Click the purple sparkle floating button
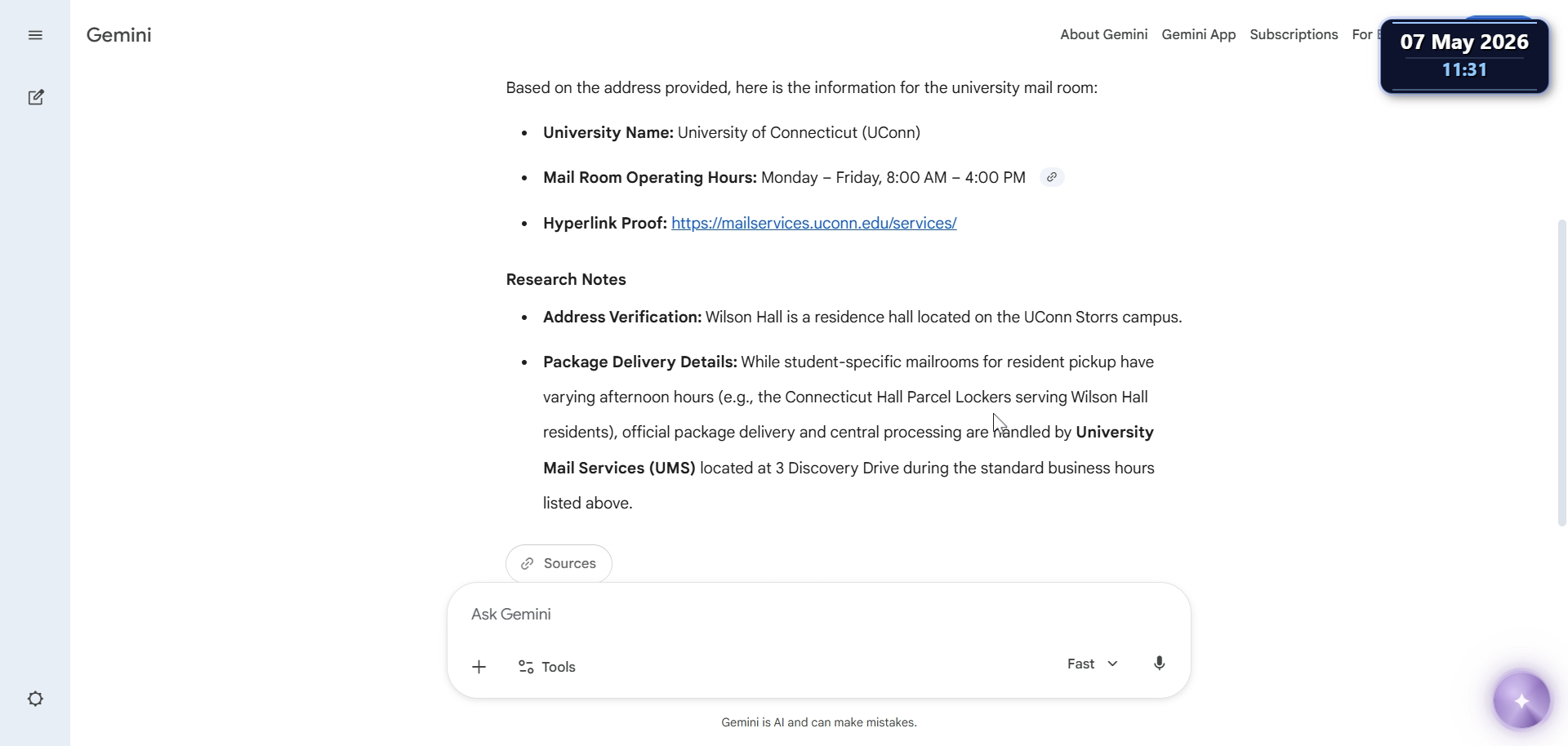This screenshot has width=1568, height=746. (x=1521, y=700)
